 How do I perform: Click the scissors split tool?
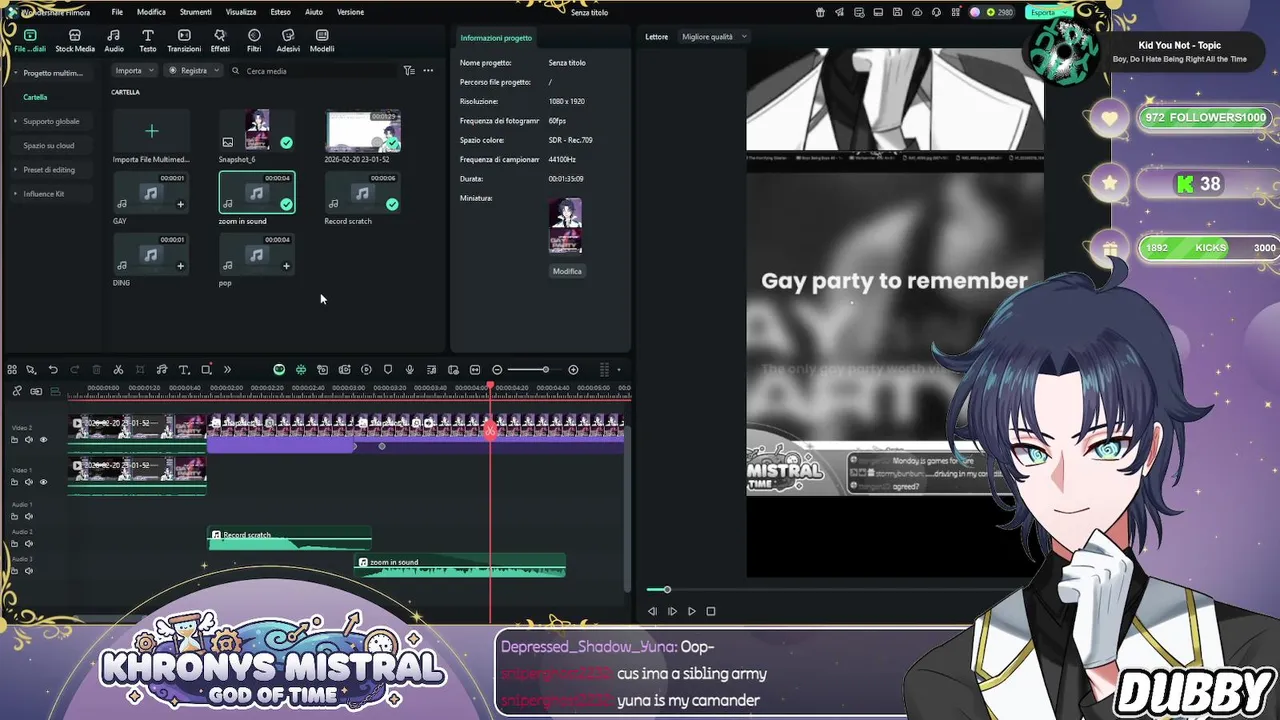(x=118, y=370)
